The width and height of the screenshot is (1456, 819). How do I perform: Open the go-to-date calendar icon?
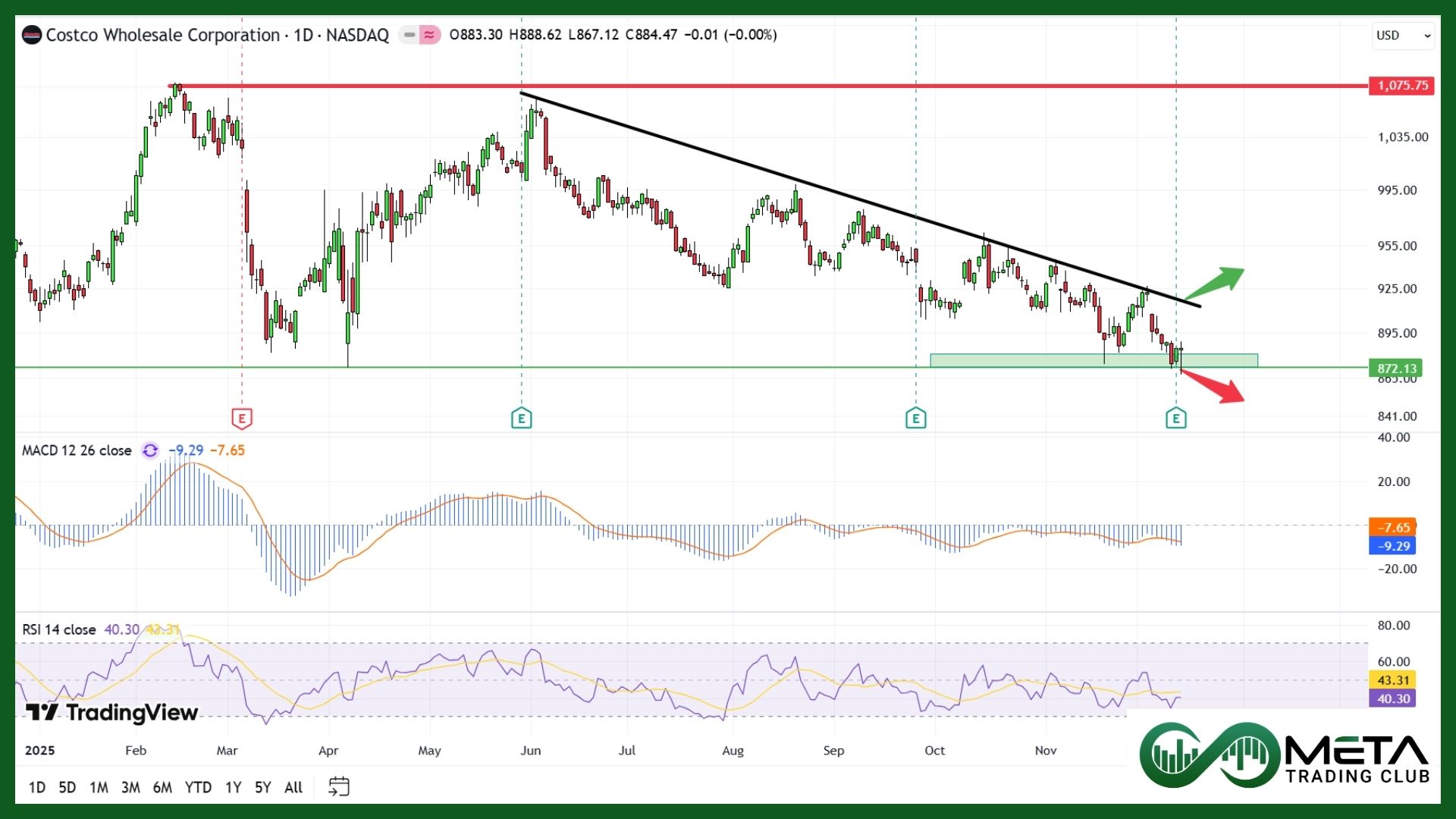pos(338,787)
